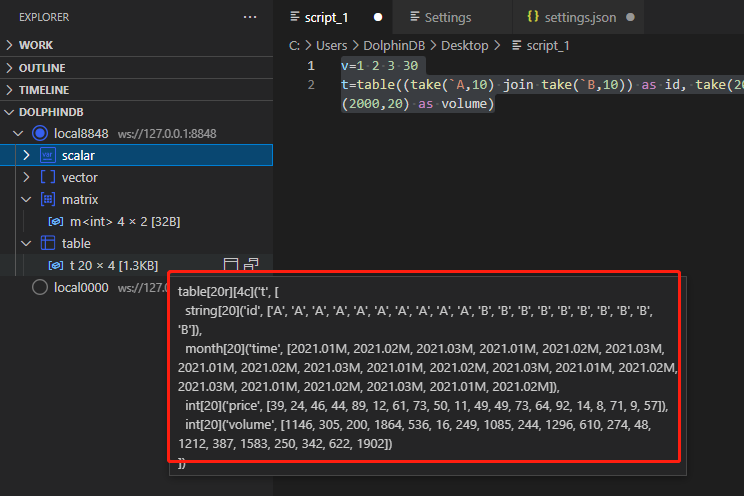The image size is (744, 496).
Task: Collapse the matrix variable group
Action: [27, 199]
